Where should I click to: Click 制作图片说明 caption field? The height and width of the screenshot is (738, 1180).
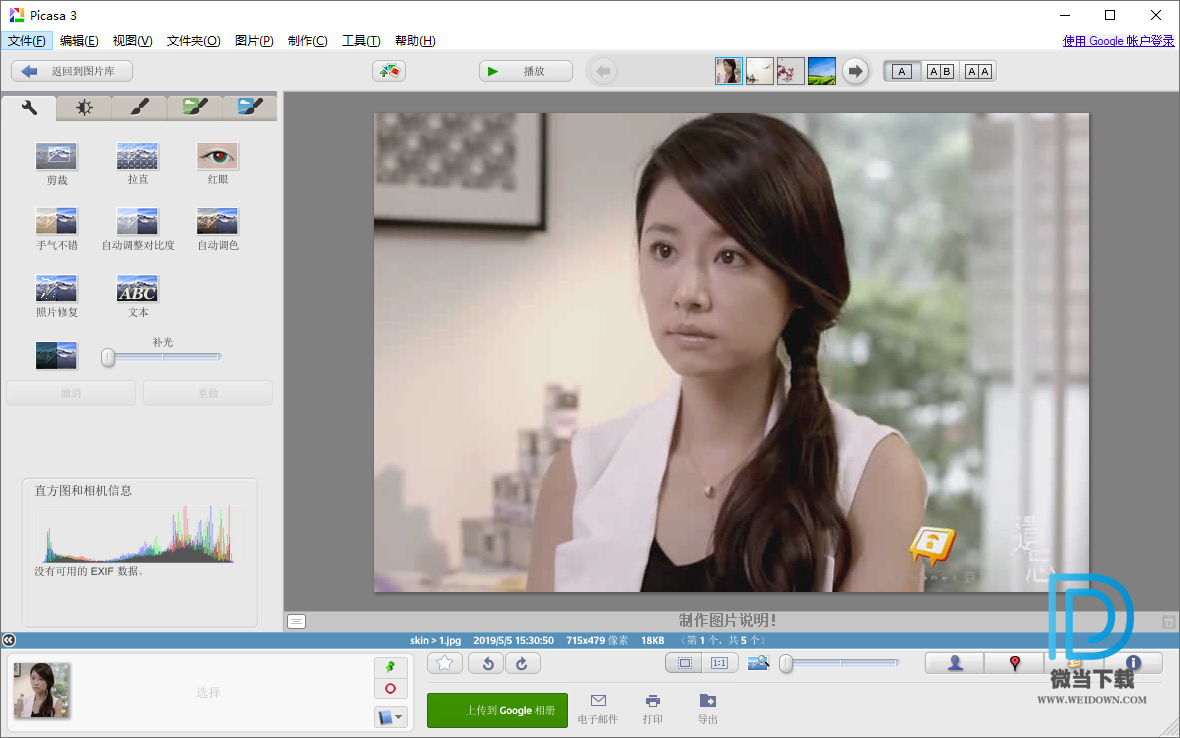727,621
